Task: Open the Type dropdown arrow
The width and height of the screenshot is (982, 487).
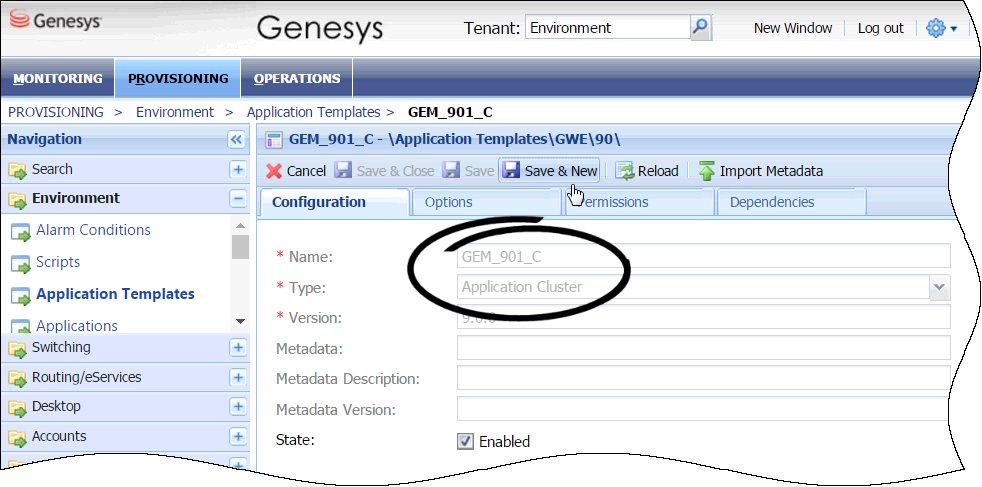Action: tap(939, 287)
